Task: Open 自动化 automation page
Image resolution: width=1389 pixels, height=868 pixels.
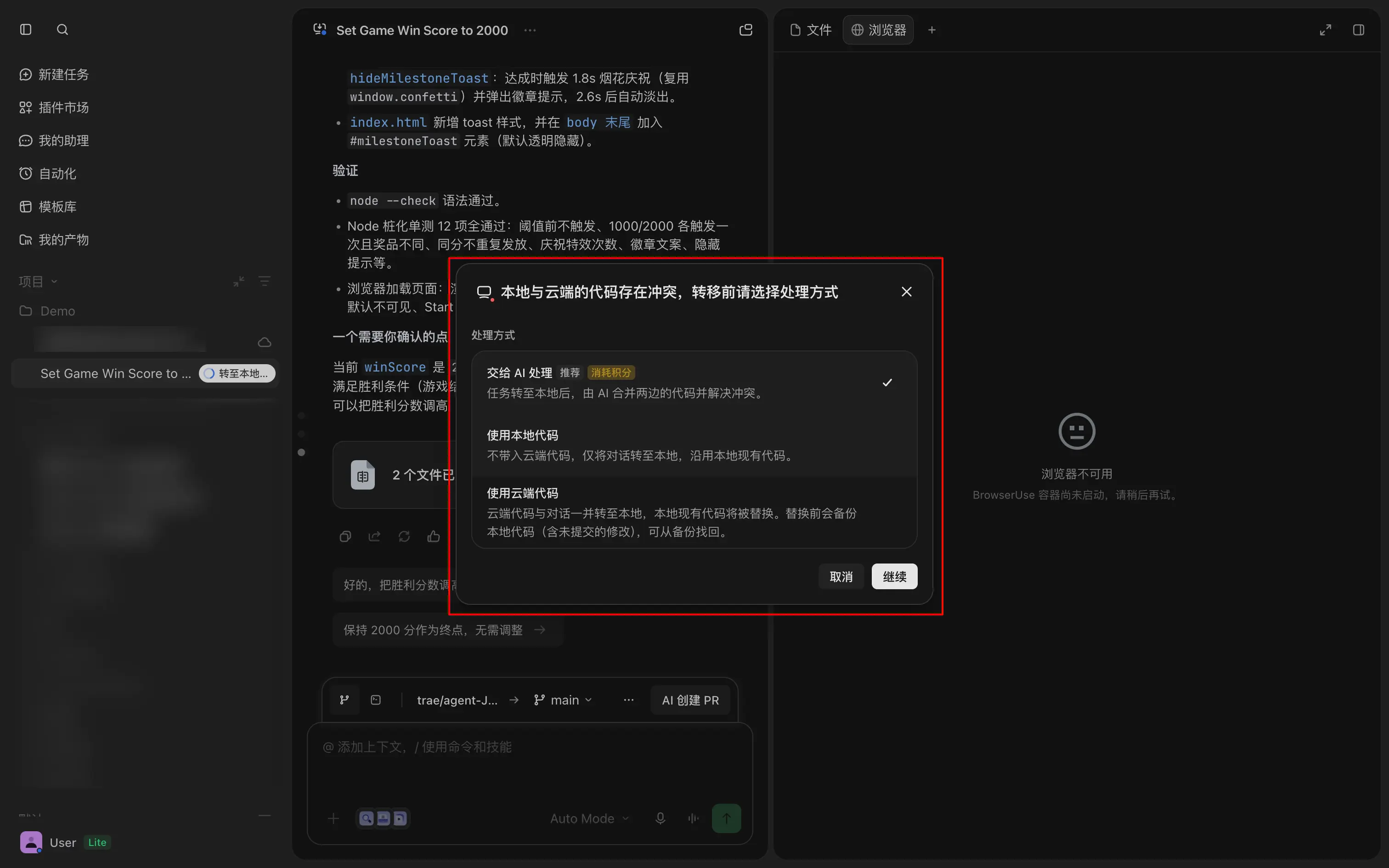Action: (48, 174)
